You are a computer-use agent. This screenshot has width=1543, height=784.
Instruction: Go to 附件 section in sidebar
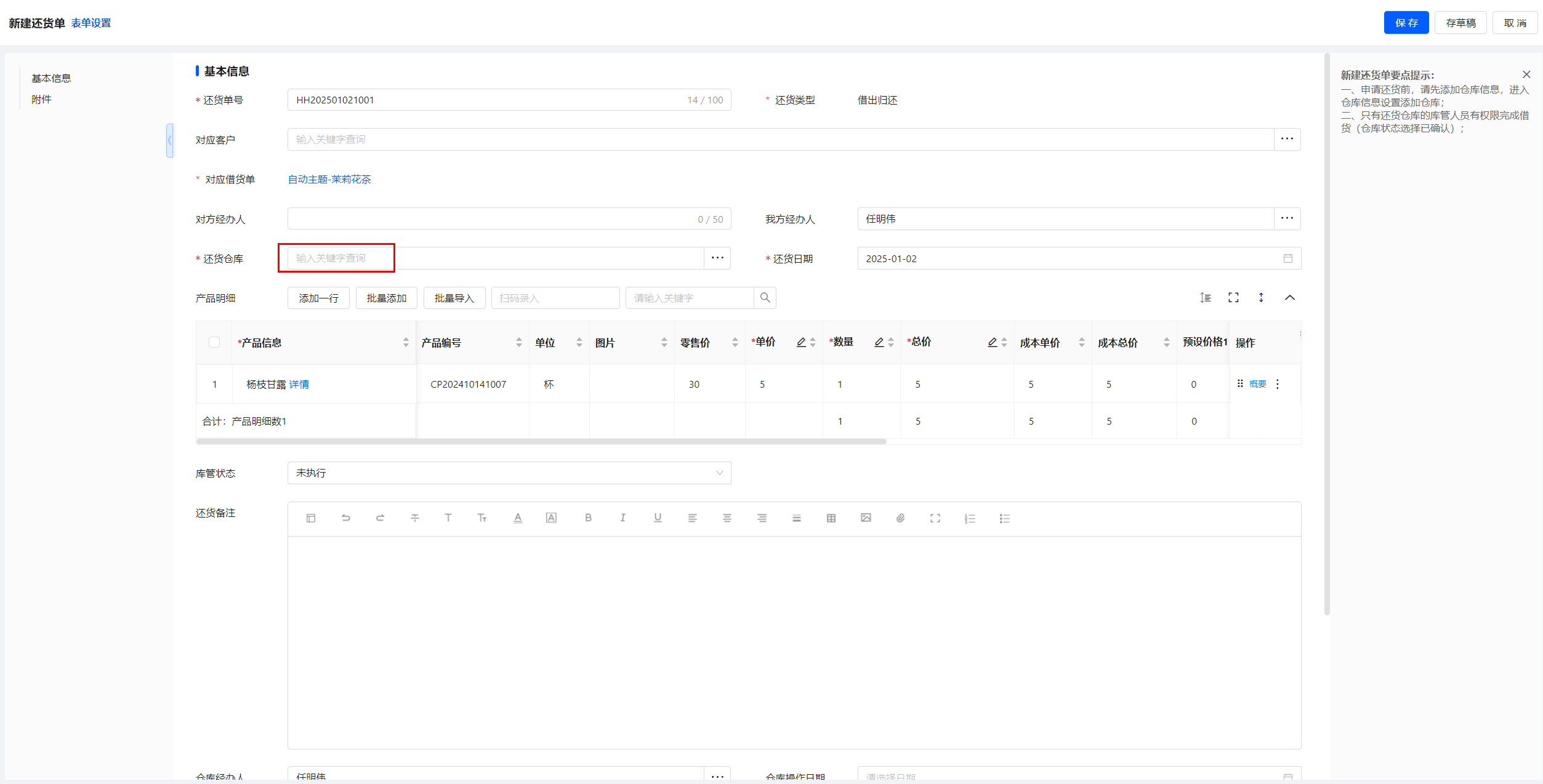pos(41,99)
